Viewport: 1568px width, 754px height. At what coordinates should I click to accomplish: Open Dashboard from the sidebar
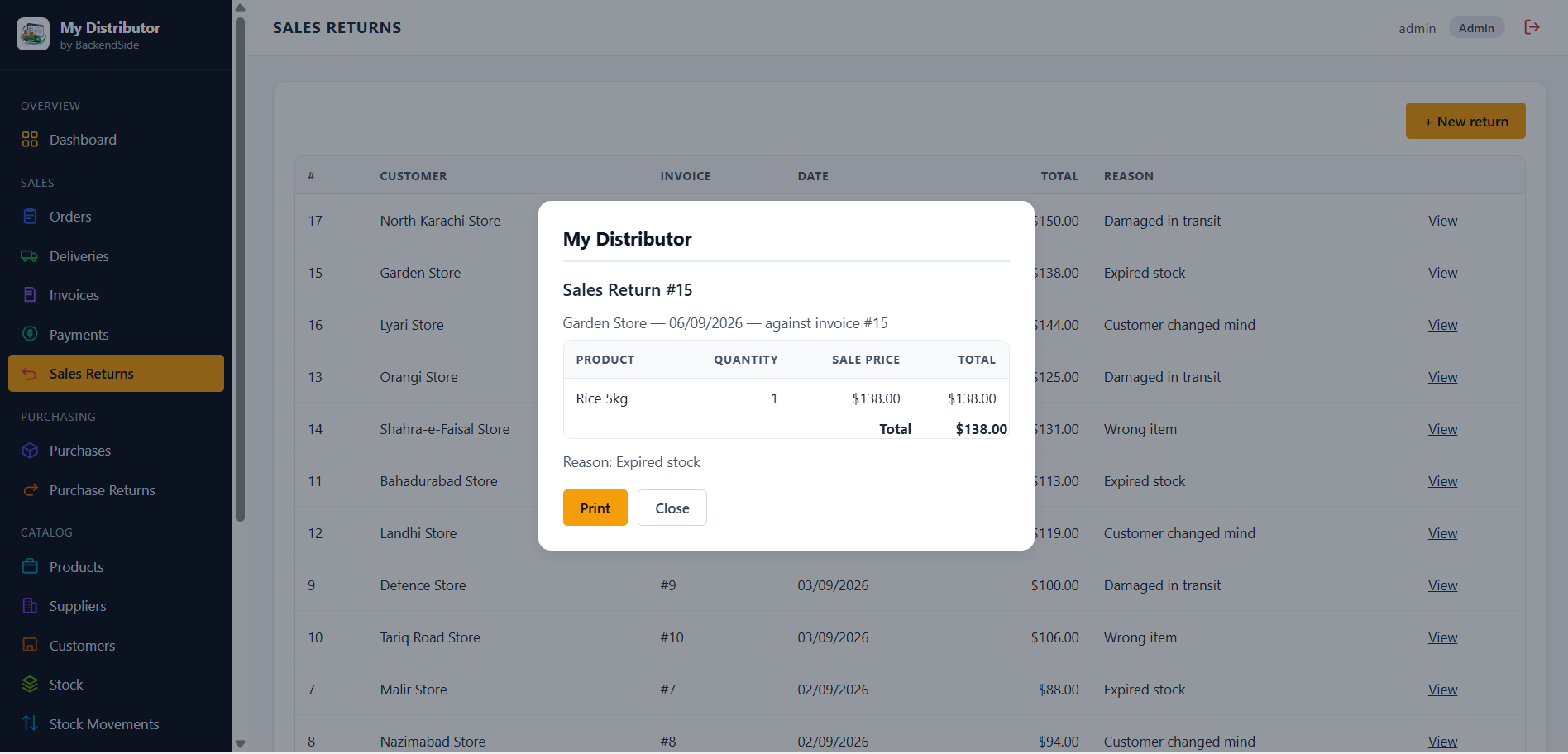tap(116, 140)
